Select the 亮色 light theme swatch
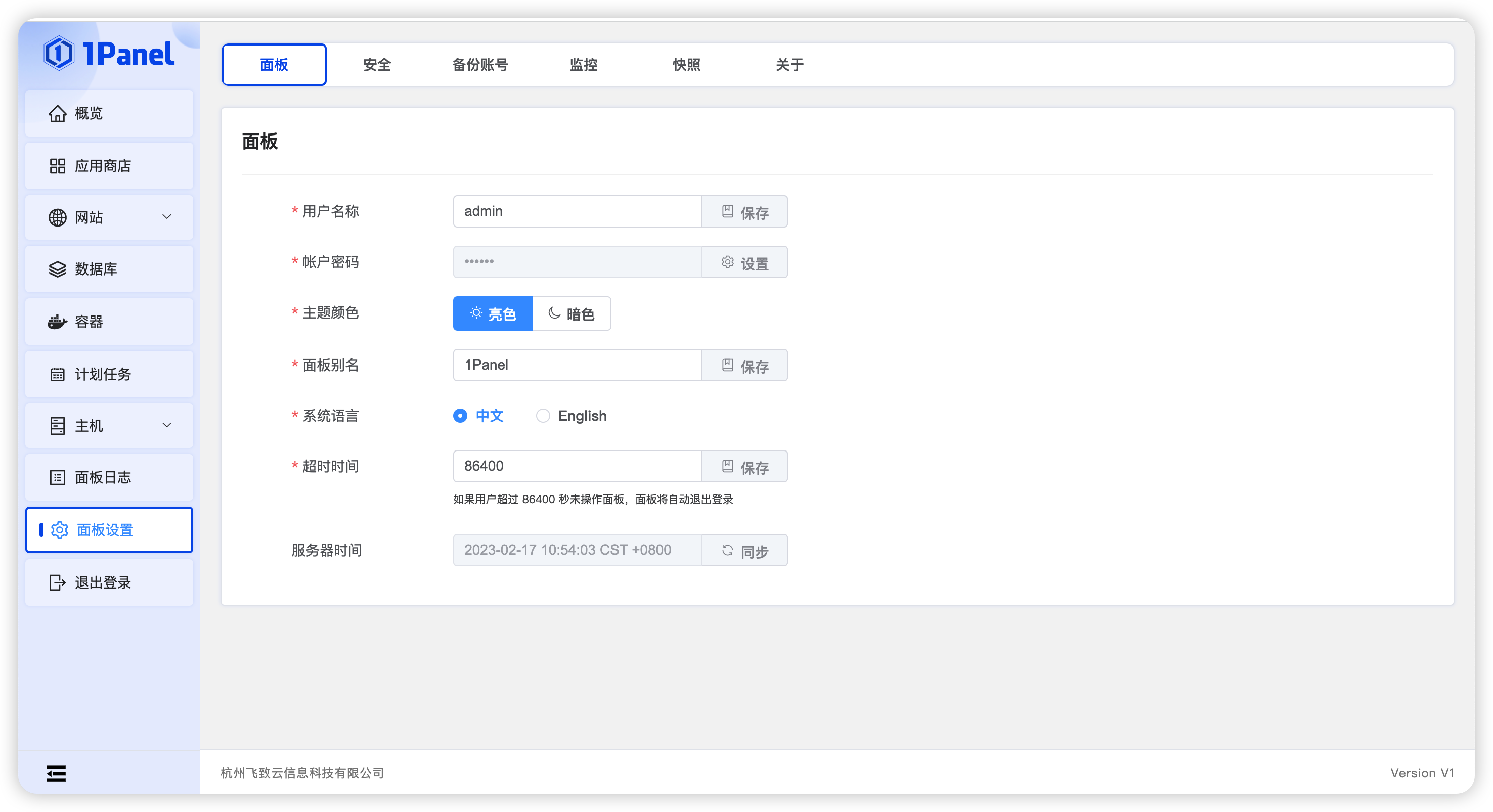The width and height of the screenshot is (1493, 812). [493, 313]
